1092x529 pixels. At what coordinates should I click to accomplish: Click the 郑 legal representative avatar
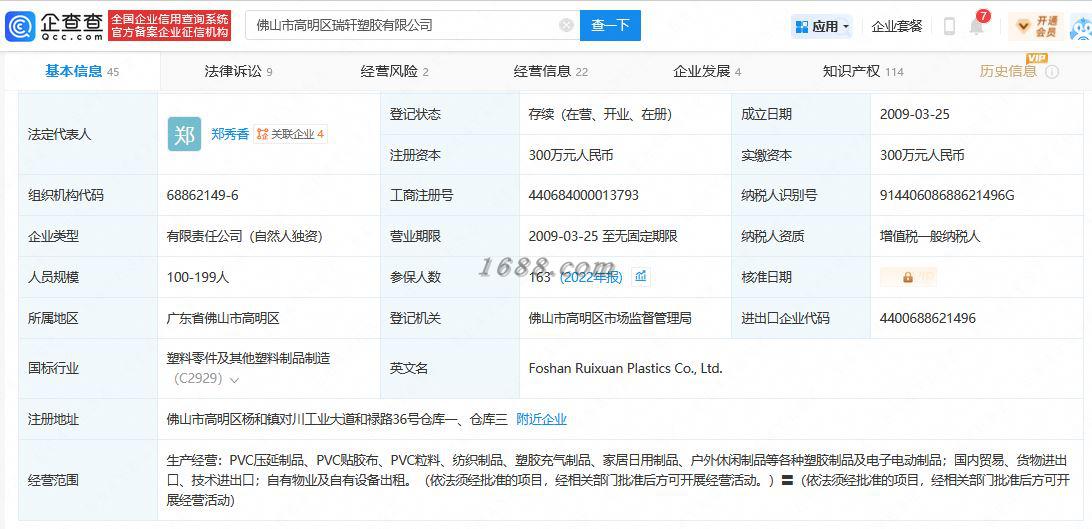pyautogui.click(x=185, y=134)
